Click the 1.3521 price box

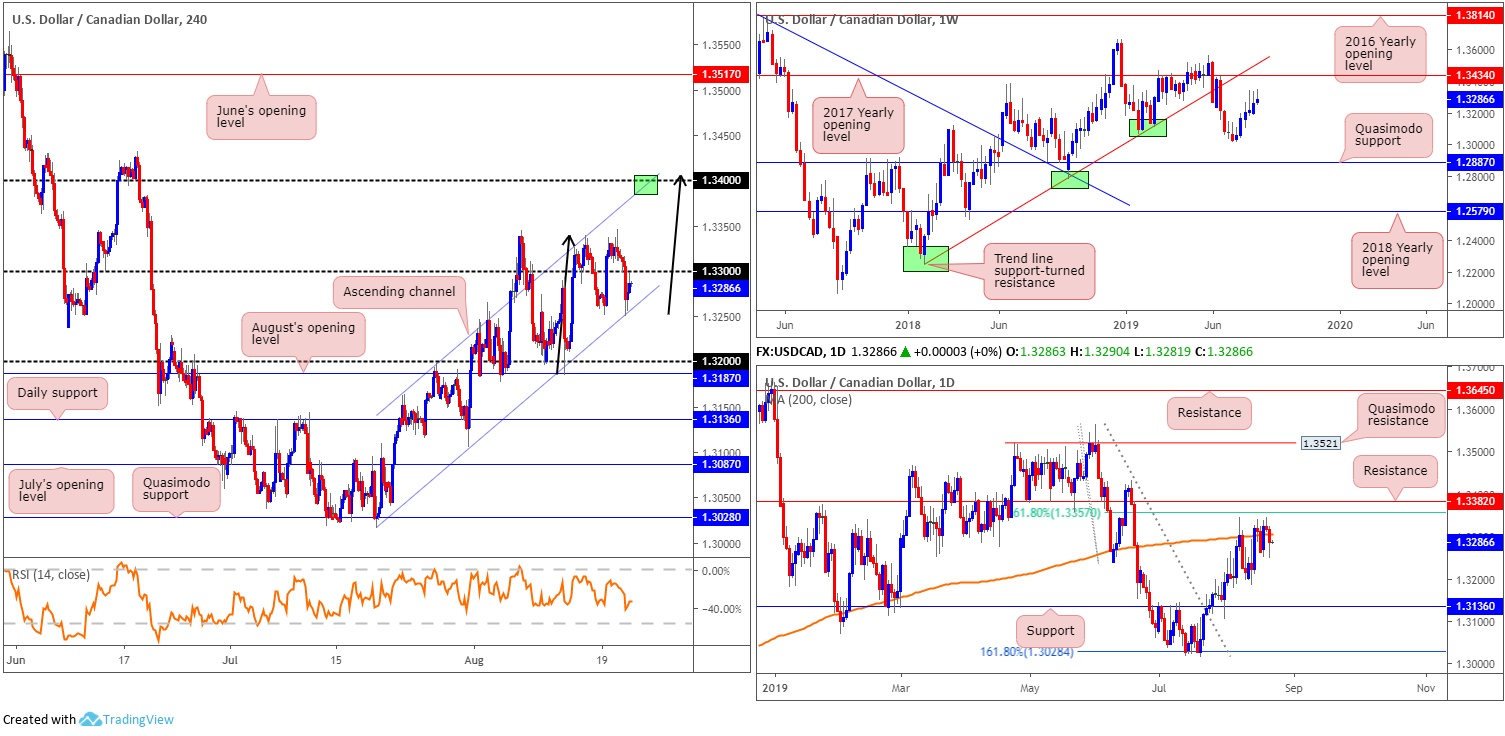1320,441
